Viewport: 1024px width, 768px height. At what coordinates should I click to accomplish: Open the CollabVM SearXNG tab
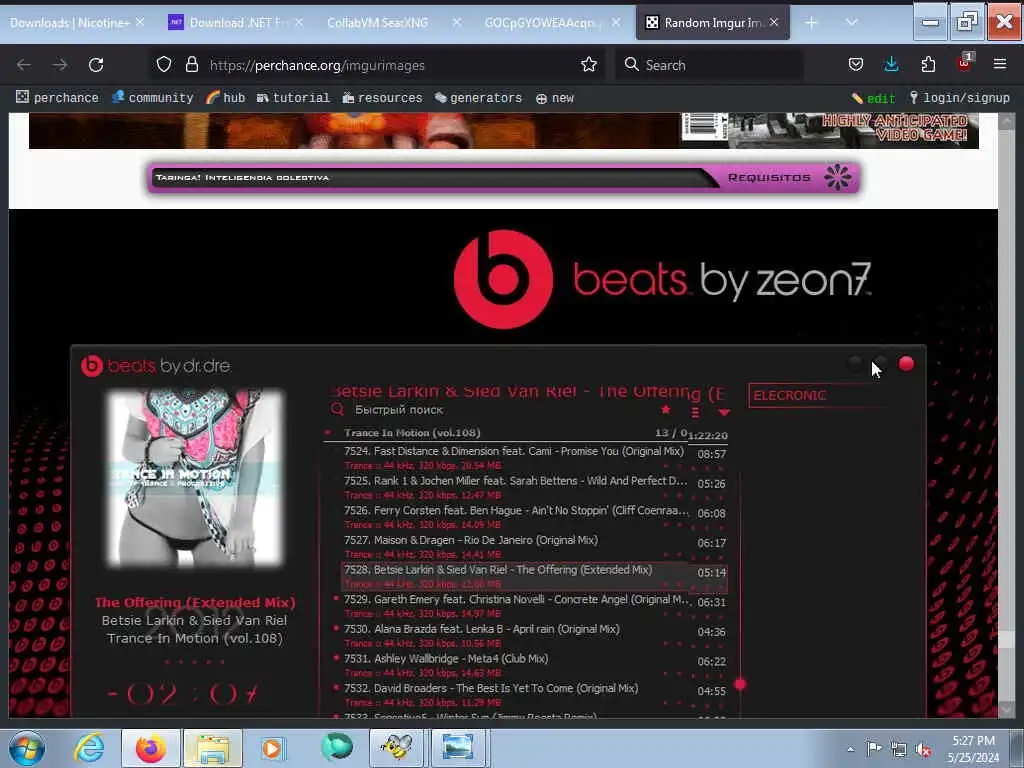coord(377,22)
